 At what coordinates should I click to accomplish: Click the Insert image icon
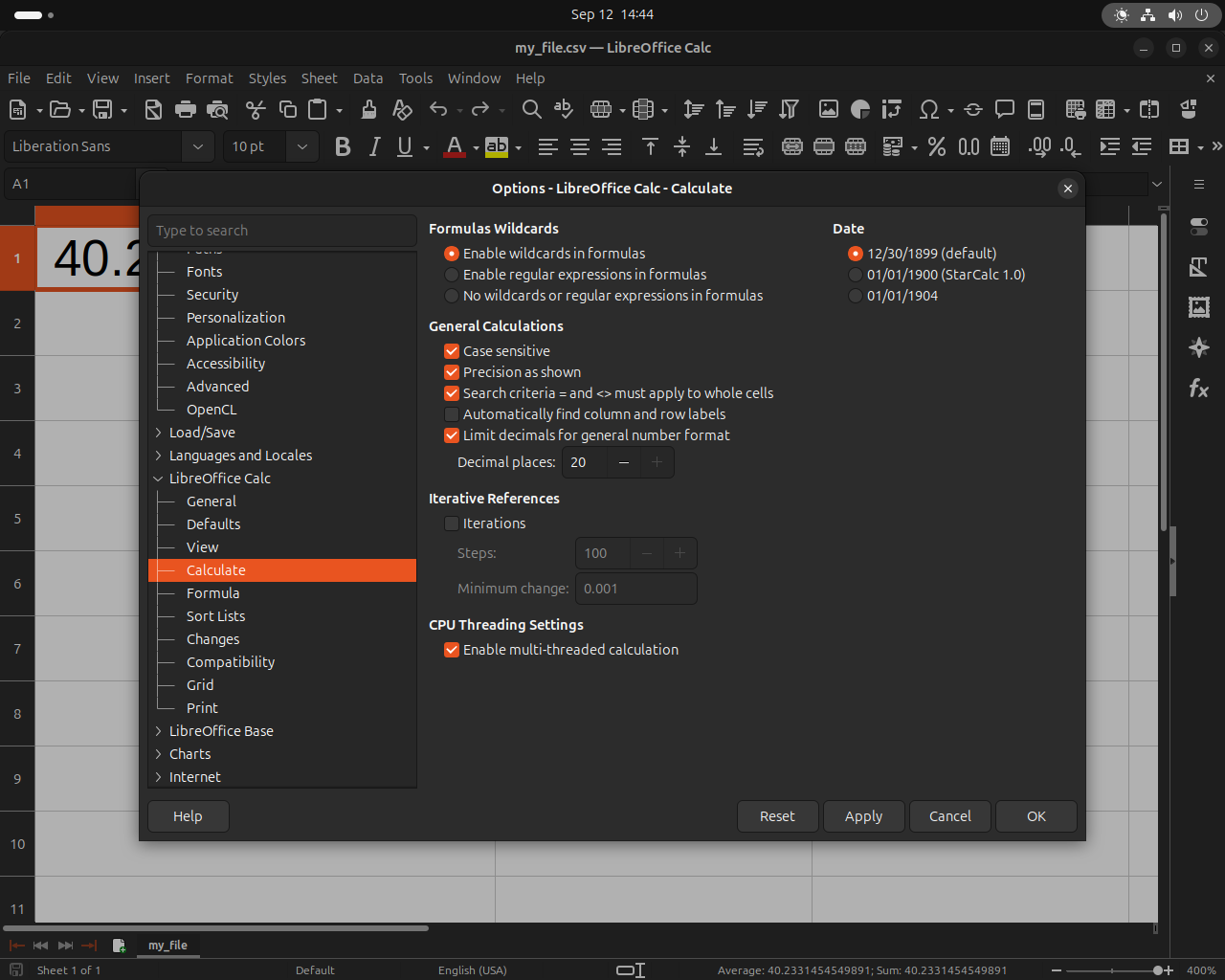point(829,109)
